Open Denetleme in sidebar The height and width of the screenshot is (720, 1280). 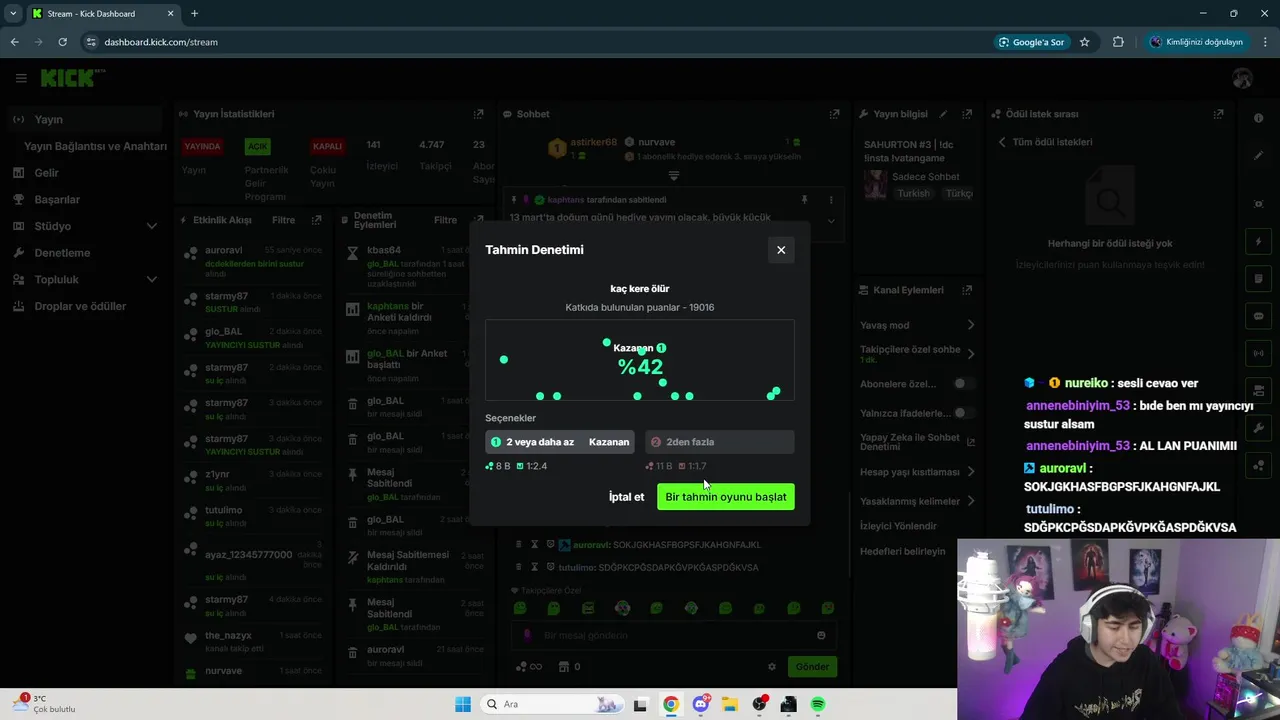62,253
